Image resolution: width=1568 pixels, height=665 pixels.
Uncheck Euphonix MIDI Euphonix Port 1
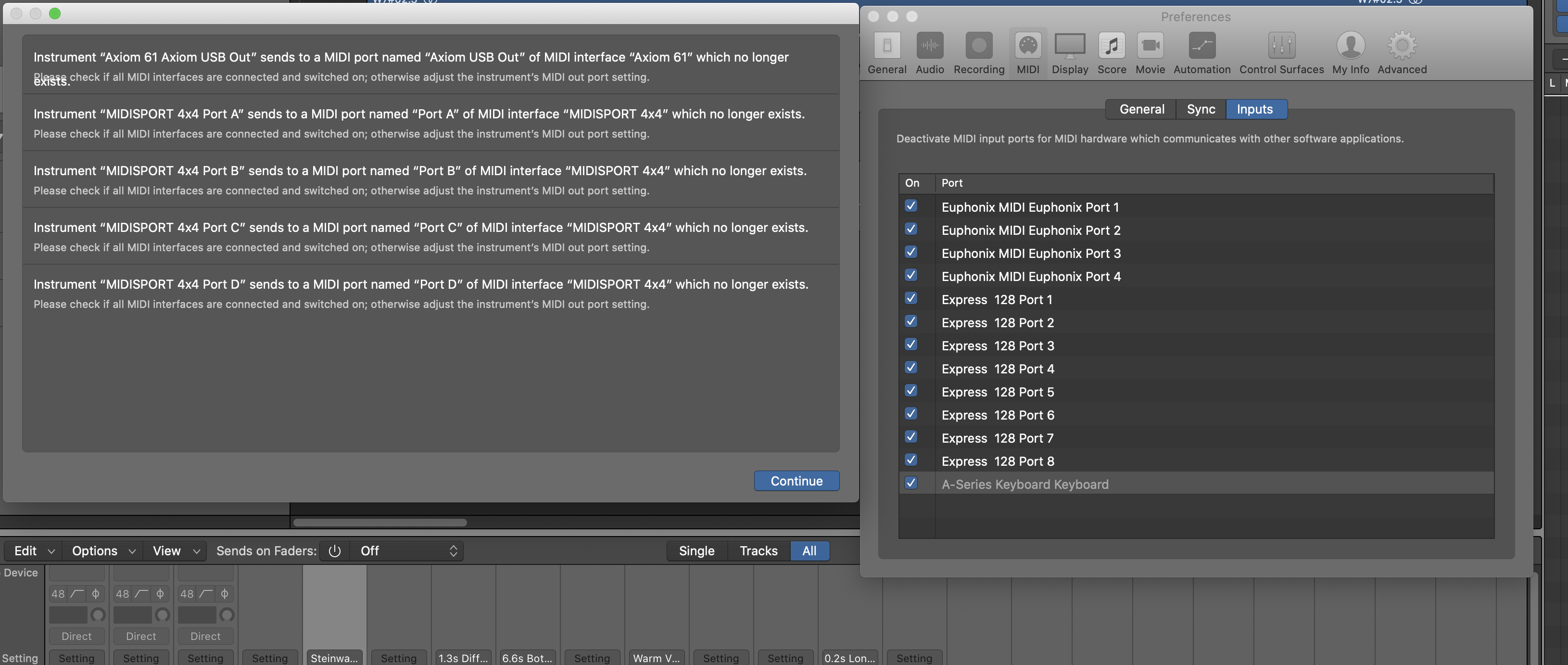(910, 206)
